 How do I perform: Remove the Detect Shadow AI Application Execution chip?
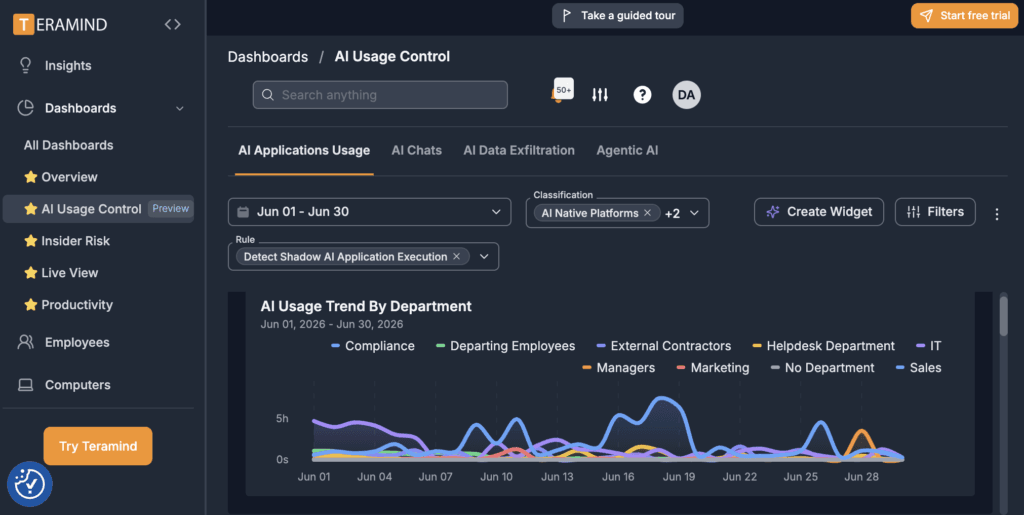pos(456,257)
